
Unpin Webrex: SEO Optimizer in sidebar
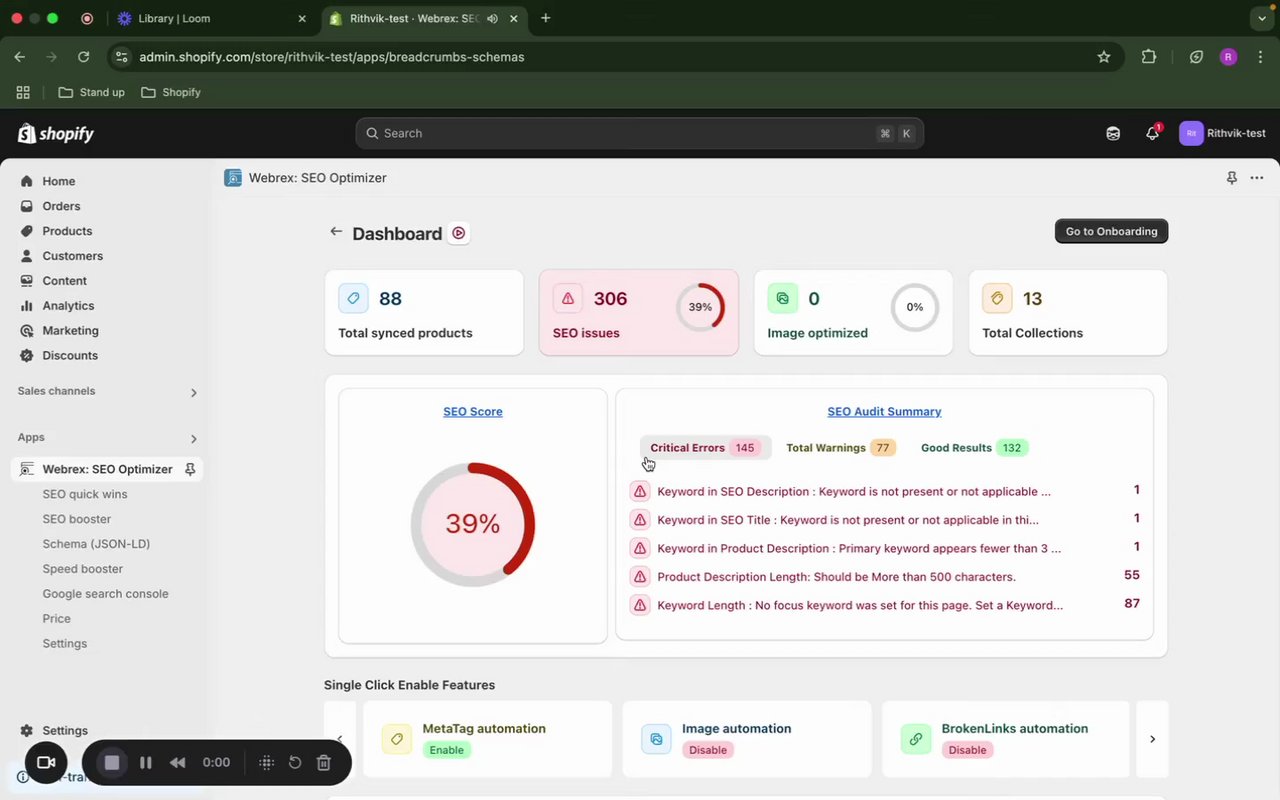190,469
